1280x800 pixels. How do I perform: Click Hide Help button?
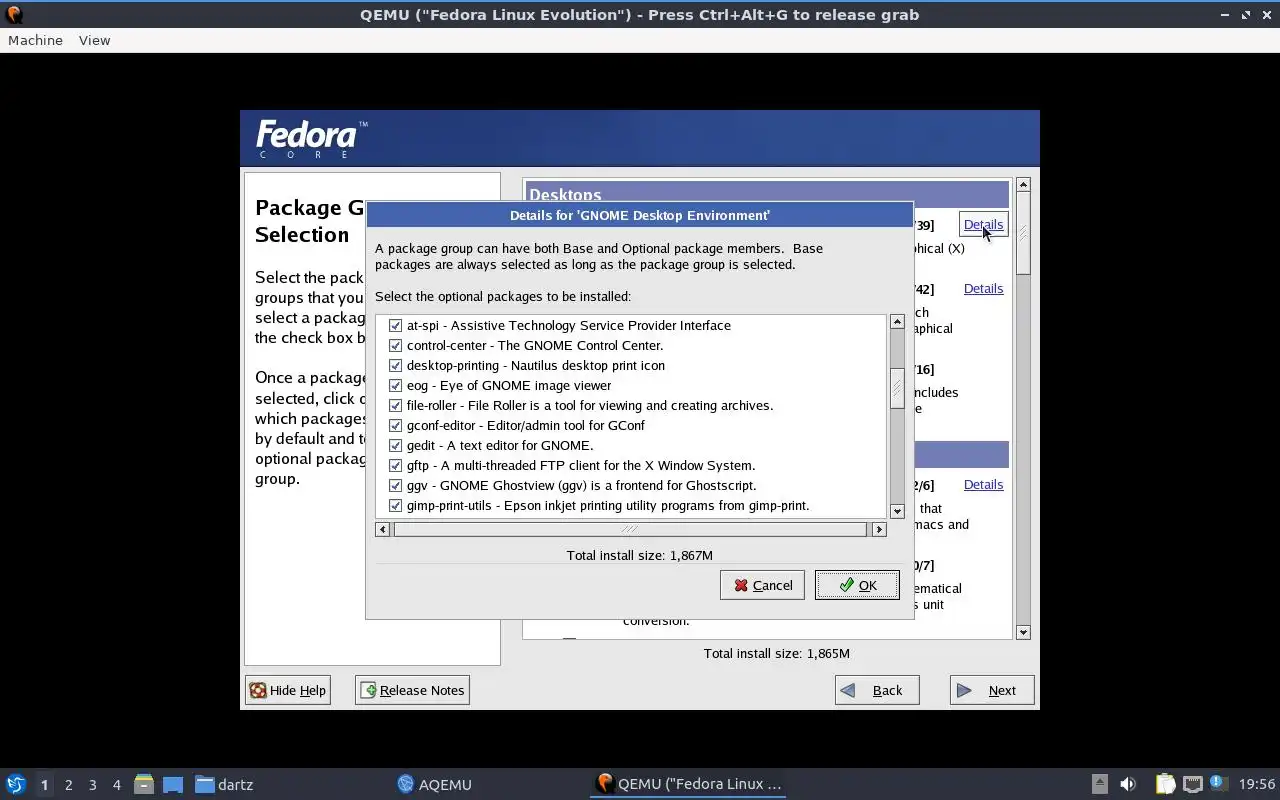click(x=288, y=690)
